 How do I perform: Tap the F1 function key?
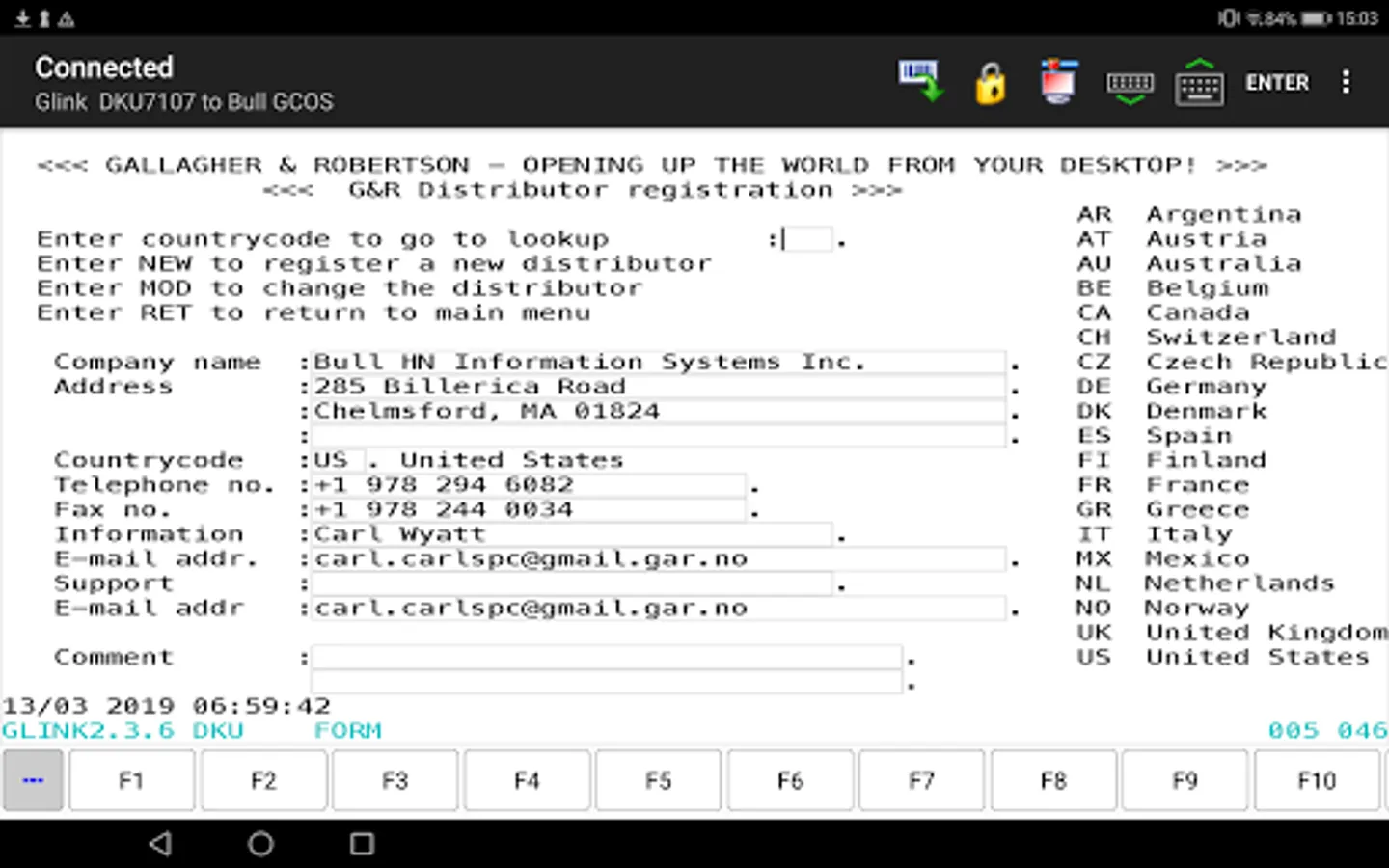coord(131,780)
